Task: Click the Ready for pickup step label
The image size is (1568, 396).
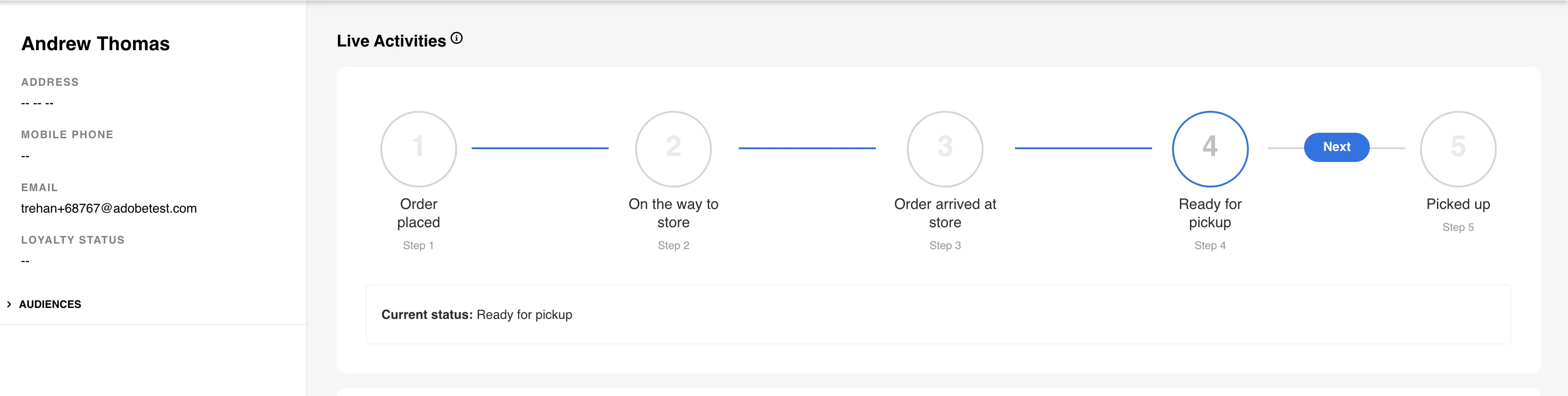Action: point(1210,213)
